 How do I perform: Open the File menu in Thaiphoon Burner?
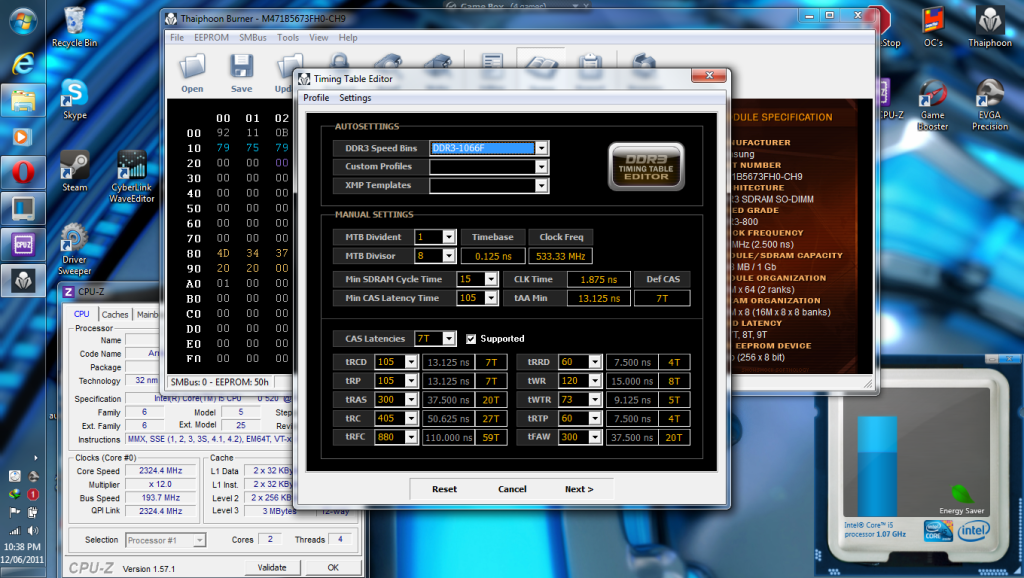pyautogui.click(x=177, y=38)
